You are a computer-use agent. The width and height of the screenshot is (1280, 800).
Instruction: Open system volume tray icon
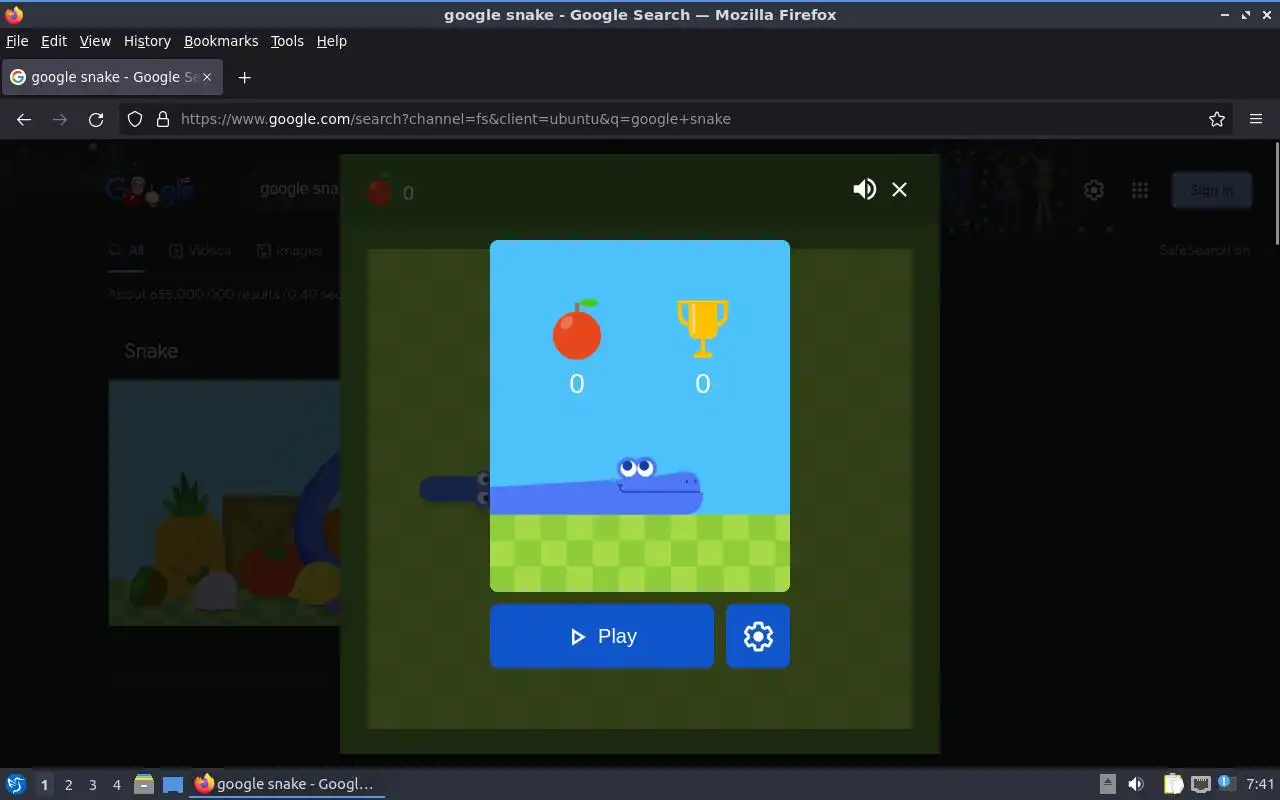(x=1136, y=784)
